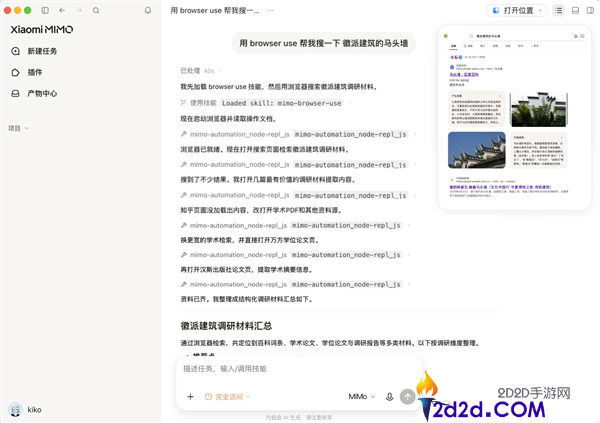Click the user message bubble about 马头墙
Viewport: 600px width, 423px height.
click(324, 43)
